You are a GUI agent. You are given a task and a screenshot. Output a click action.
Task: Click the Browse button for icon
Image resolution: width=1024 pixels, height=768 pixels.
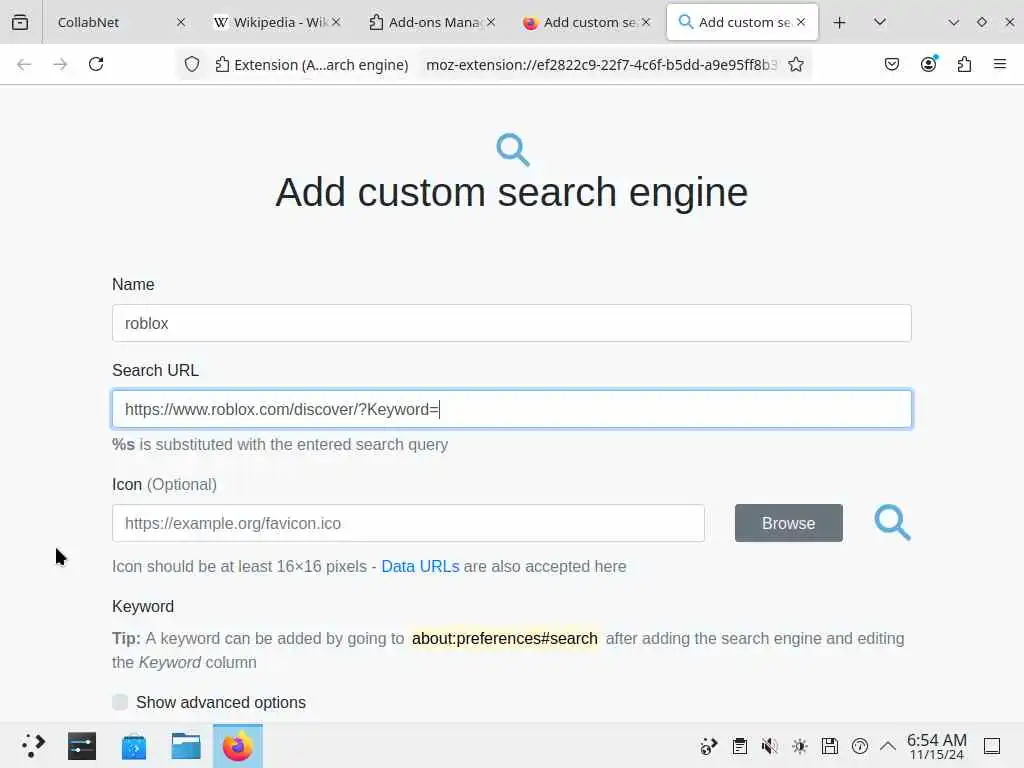coord(788,523)
